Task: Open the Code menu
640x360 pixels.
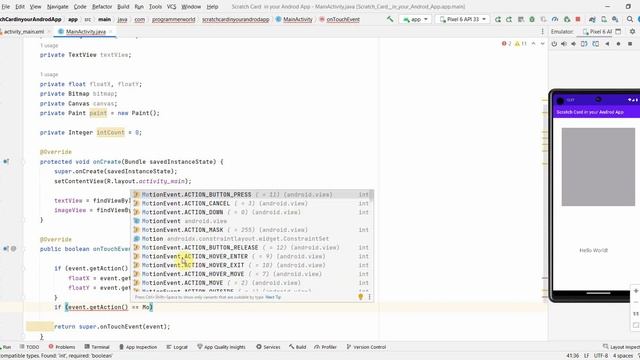Action: [x=80, y=7]
